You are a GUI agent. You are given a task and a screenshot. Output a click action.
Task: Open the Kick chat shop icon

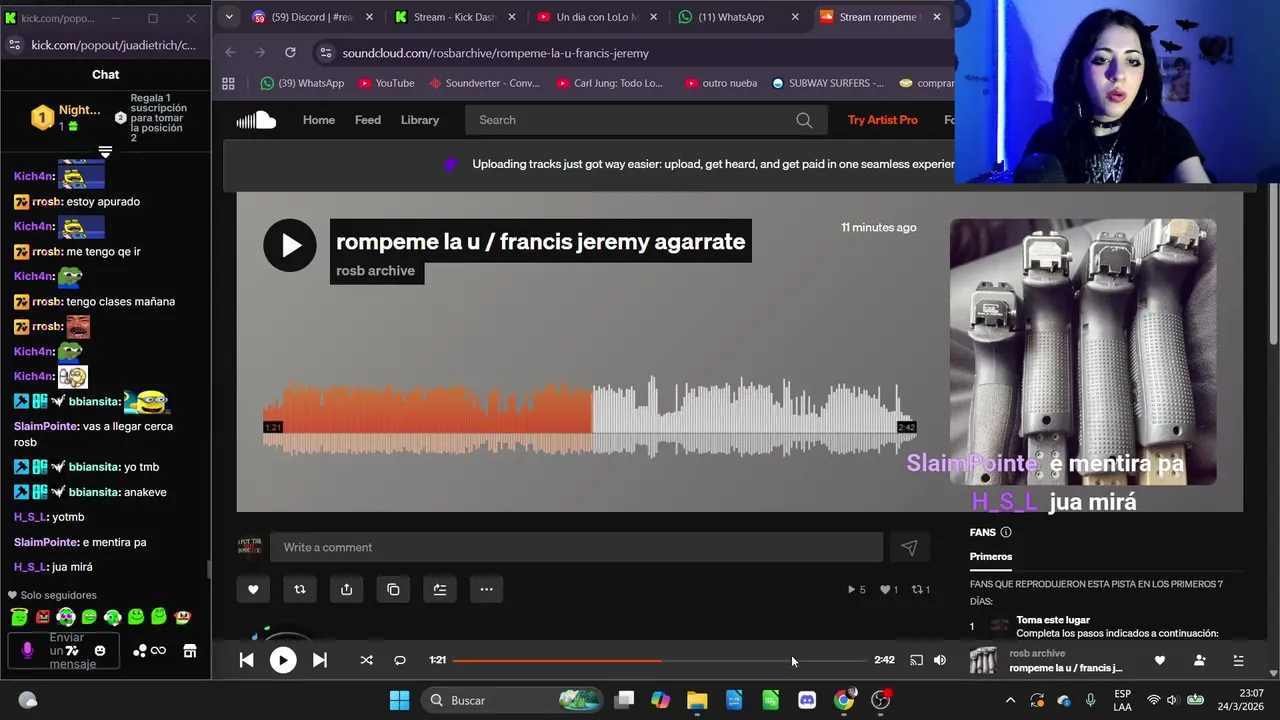click(x=190, y=651)
